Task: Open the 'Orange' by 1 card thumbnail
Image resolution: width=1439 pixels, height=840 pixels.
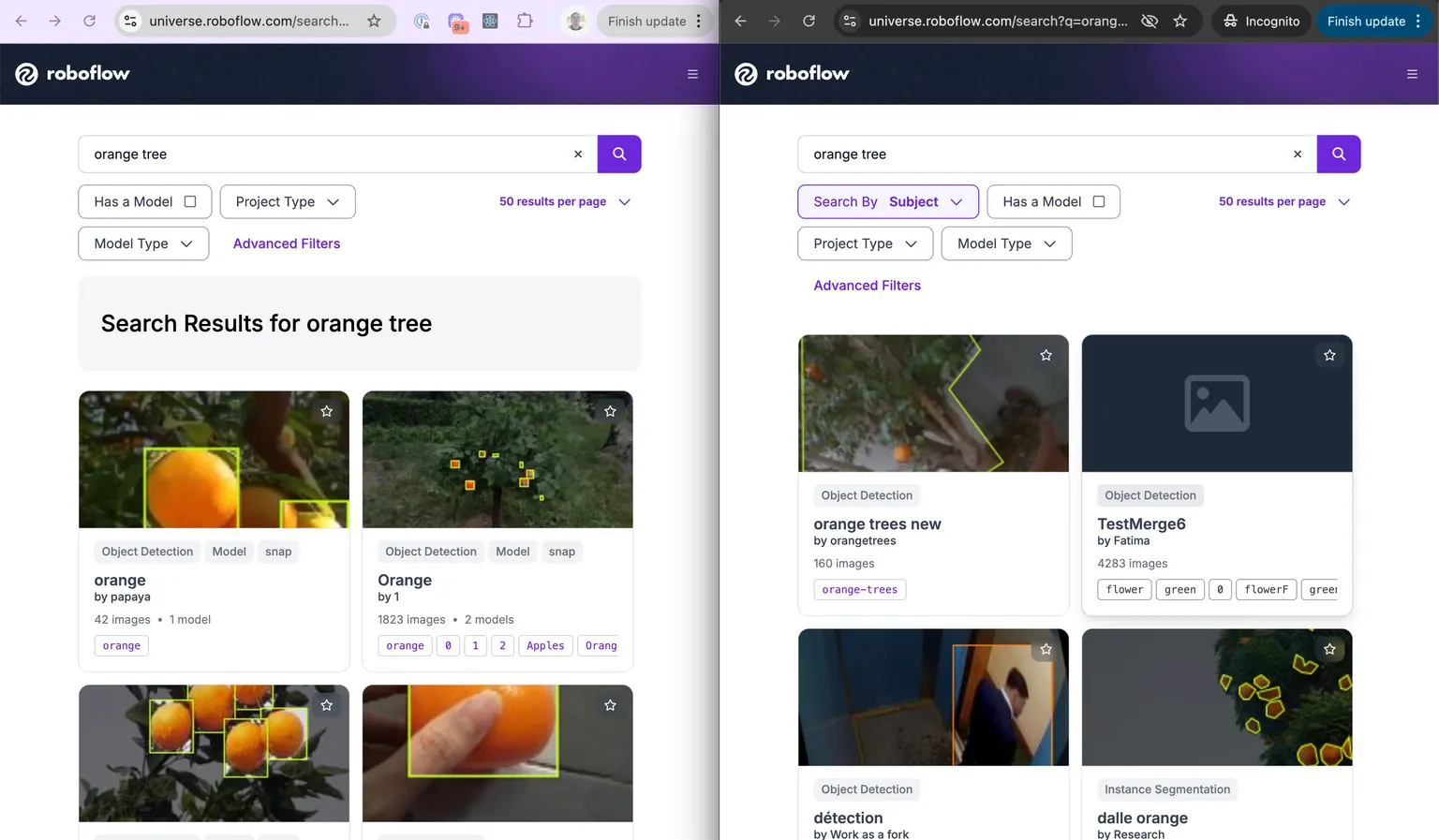Action: click(497, 460)
